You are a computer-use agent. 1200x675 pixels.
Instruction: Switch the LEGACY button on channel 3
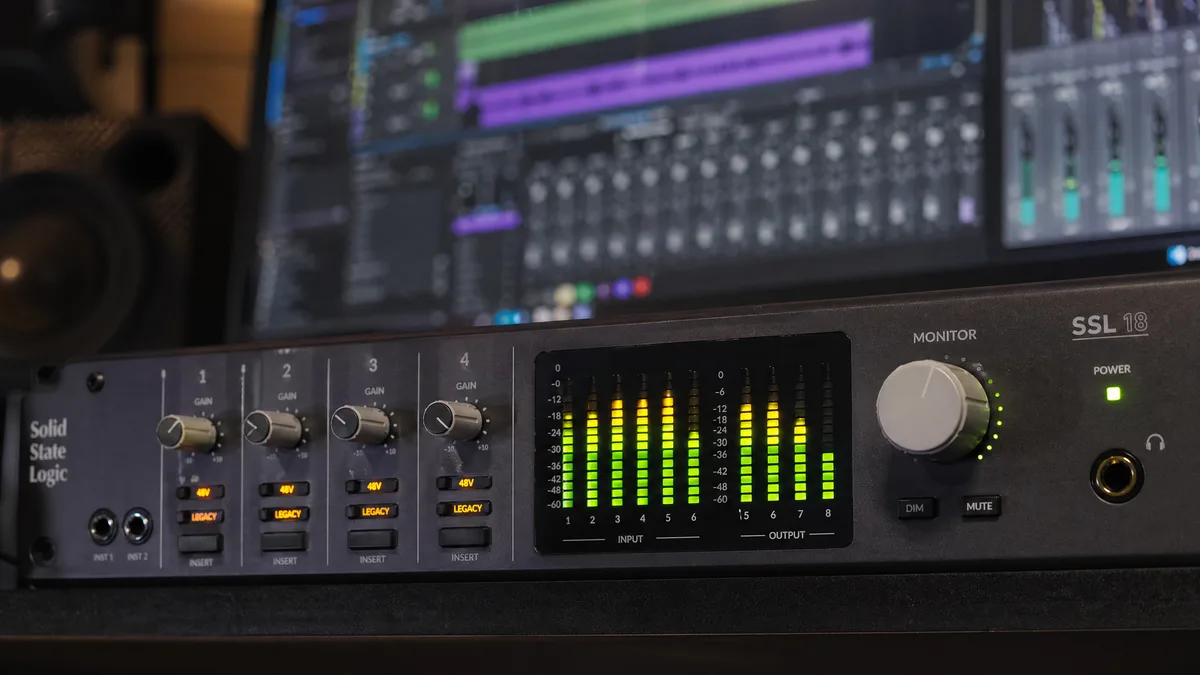373,511
